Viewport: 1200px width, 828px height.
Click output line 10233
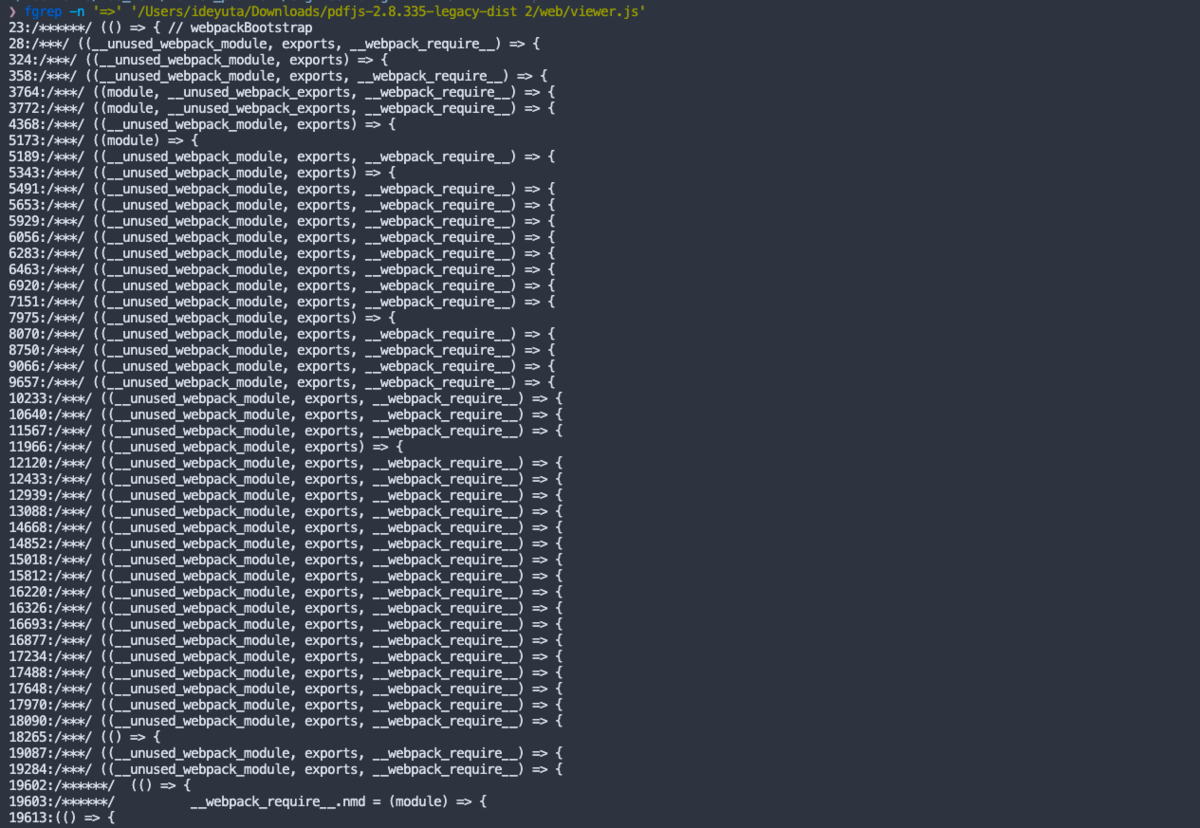[x=286, y=398]
